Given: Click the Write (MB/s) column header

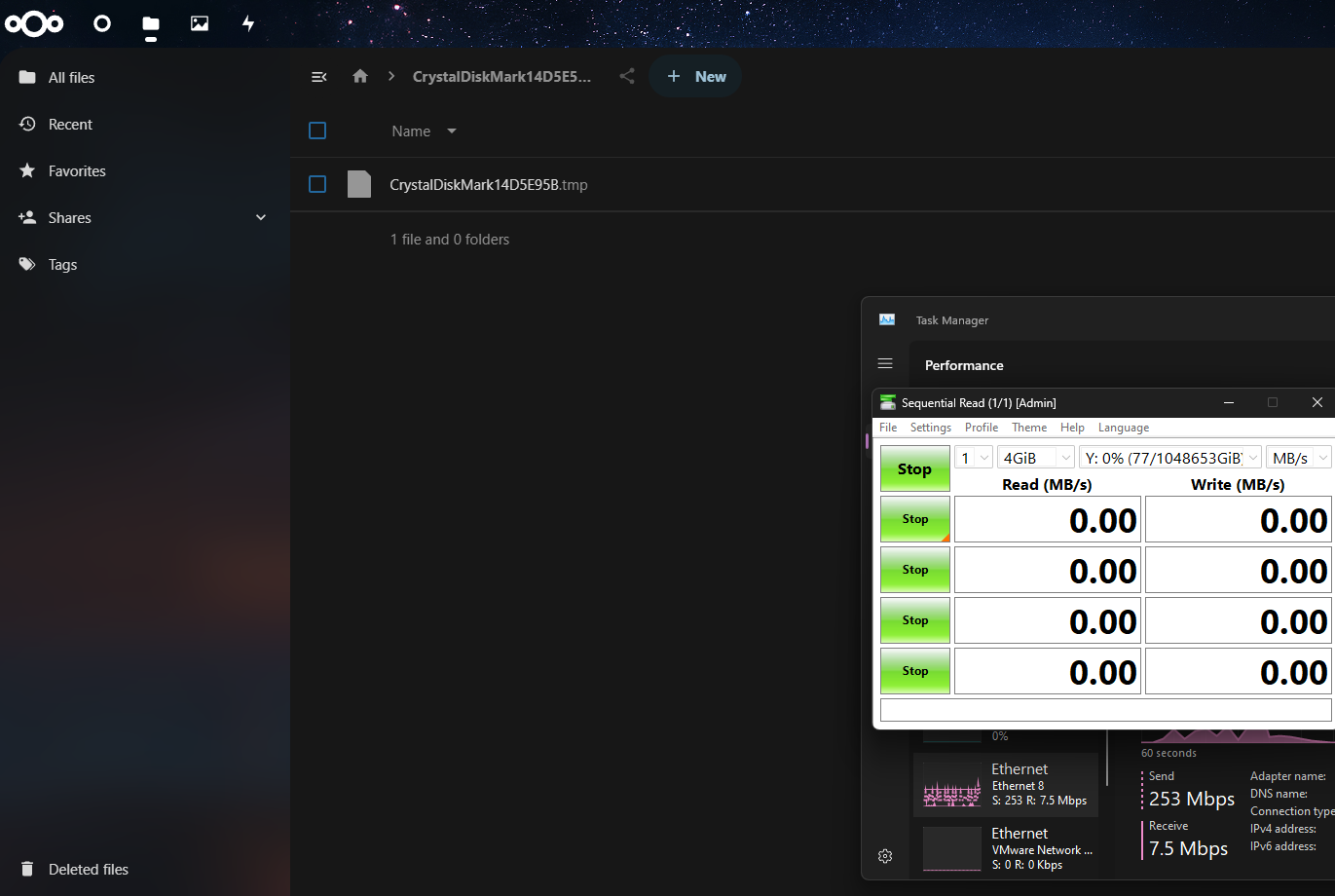Looking at the screenshot, I should click(1238, 484).
